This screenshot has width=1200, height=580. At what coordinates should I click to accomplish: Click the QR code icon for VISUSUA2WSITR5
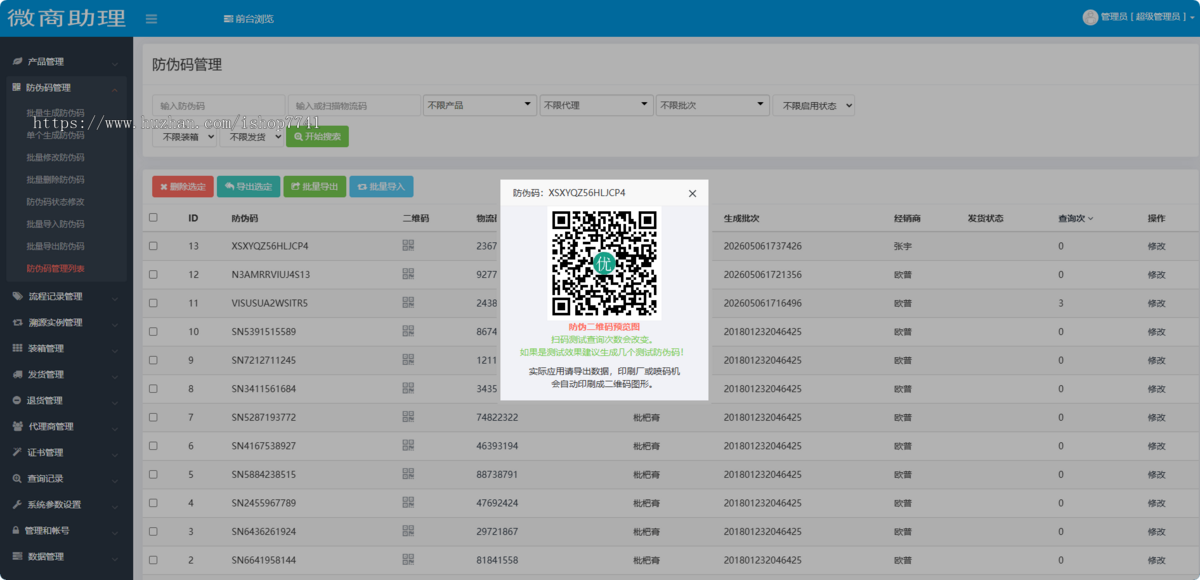click(408, 303)
